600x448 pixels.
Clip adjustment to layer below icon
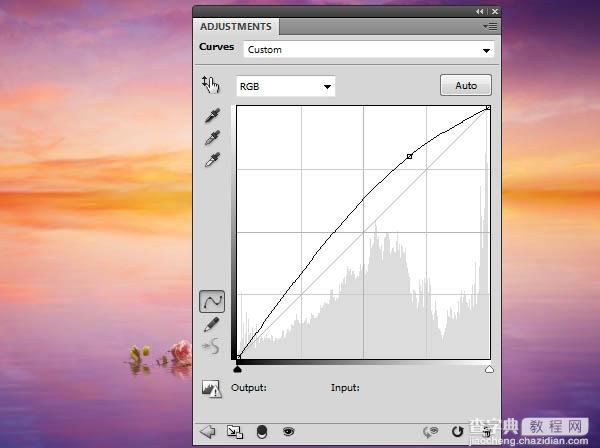coord(262,432)
